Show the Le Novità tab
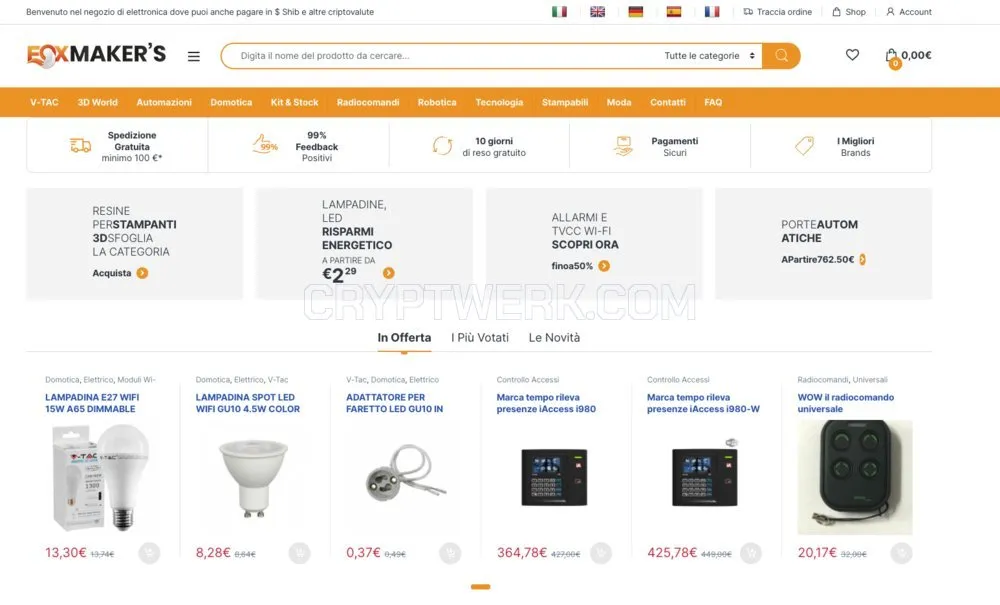1000x605 pixels. point(554,337)
